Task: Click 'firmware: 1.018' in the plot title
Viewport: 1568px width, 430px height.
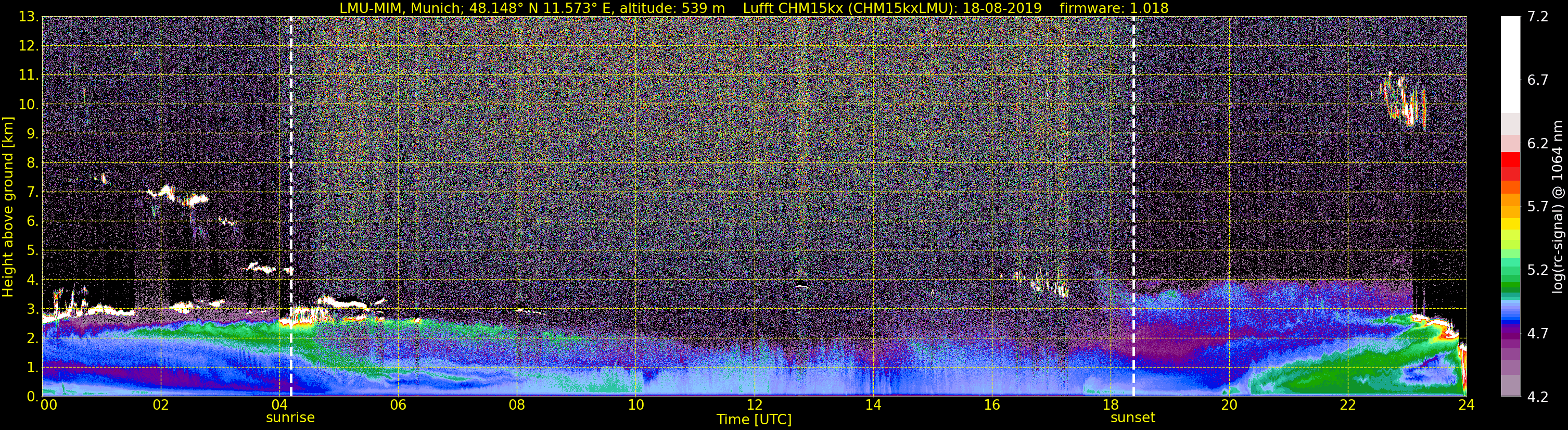Action: tap(1114, 8)
